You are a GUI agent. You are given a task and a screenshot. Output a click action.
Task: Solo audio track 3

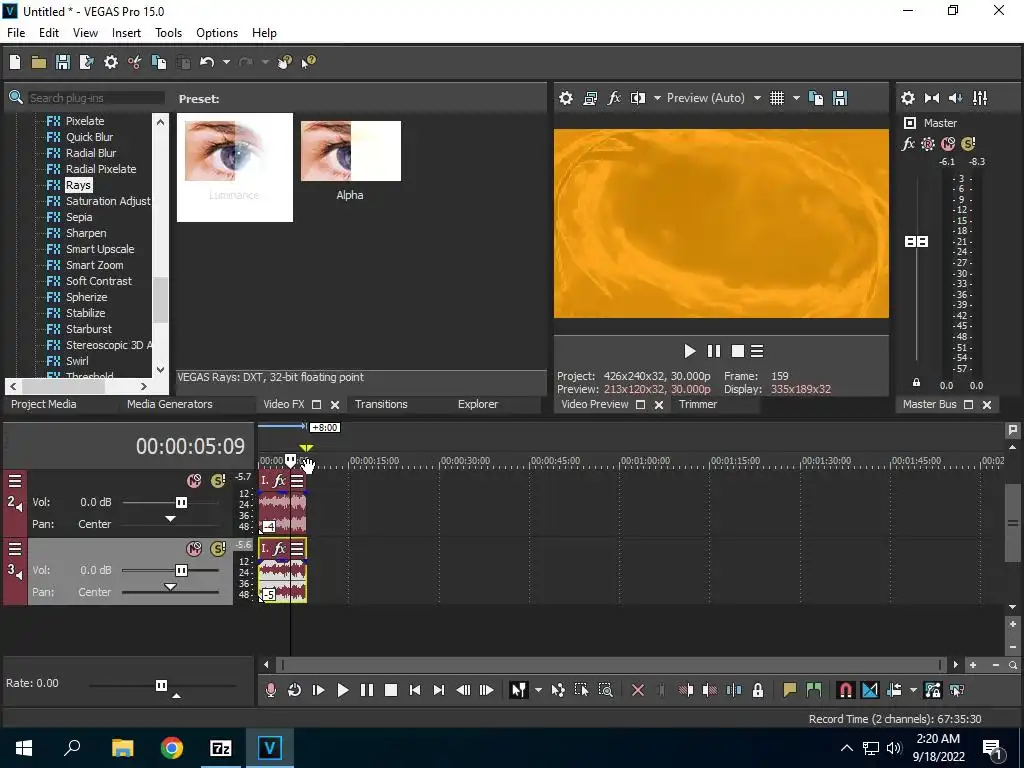coord(218,549)
